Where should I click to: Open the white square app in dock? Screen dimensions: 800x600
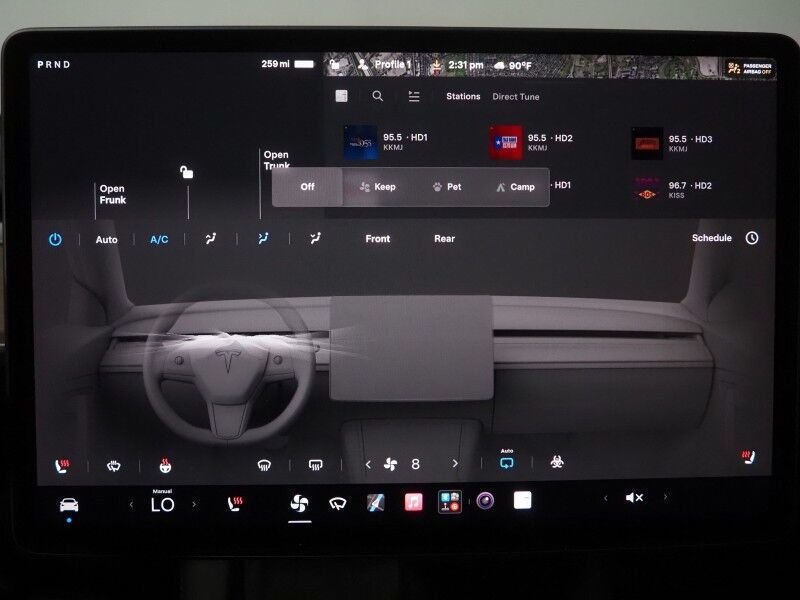(522, 500)
